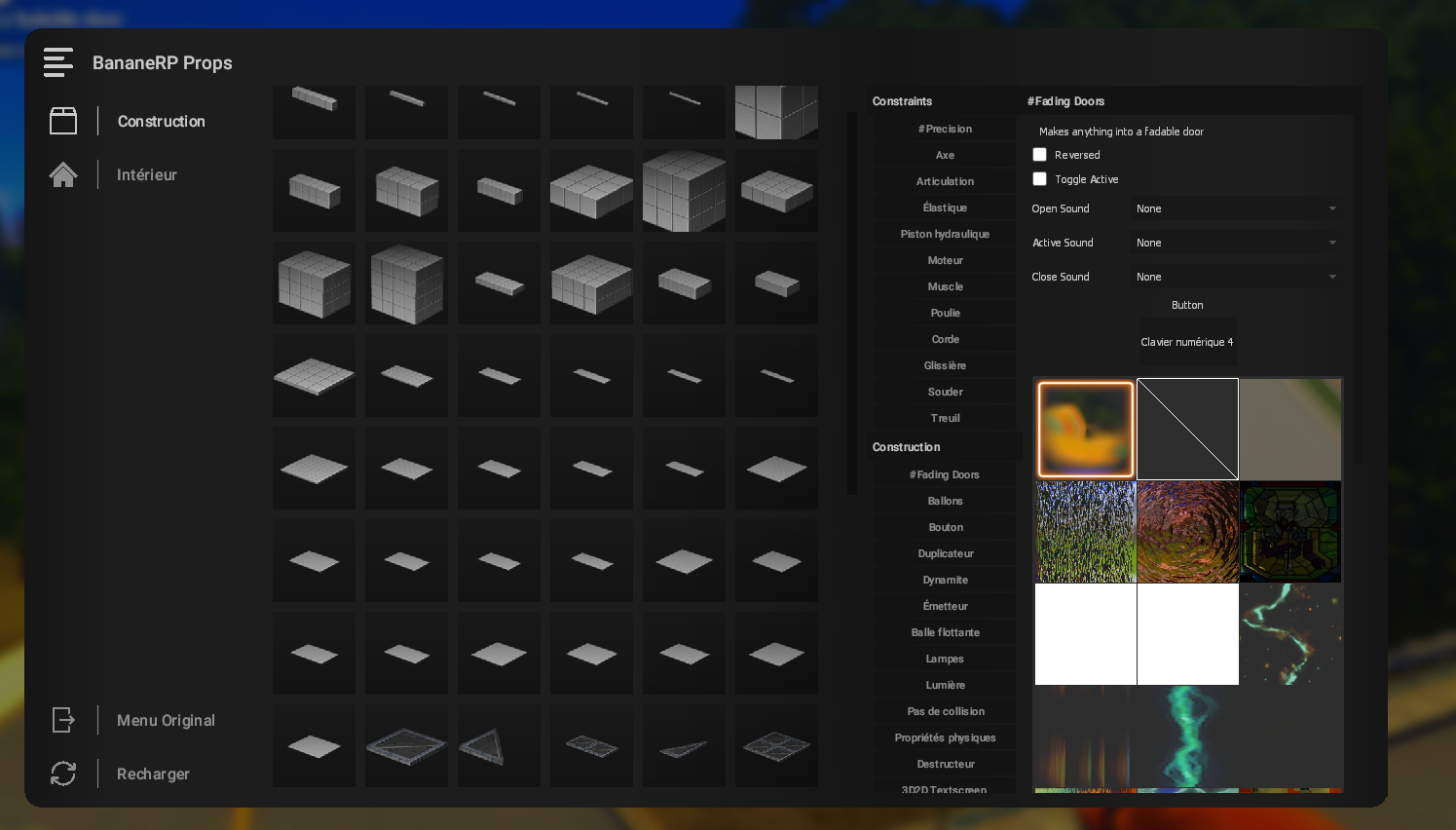Select the Moteur tool
Viewport: 1456px width, 830px height.
945,260
